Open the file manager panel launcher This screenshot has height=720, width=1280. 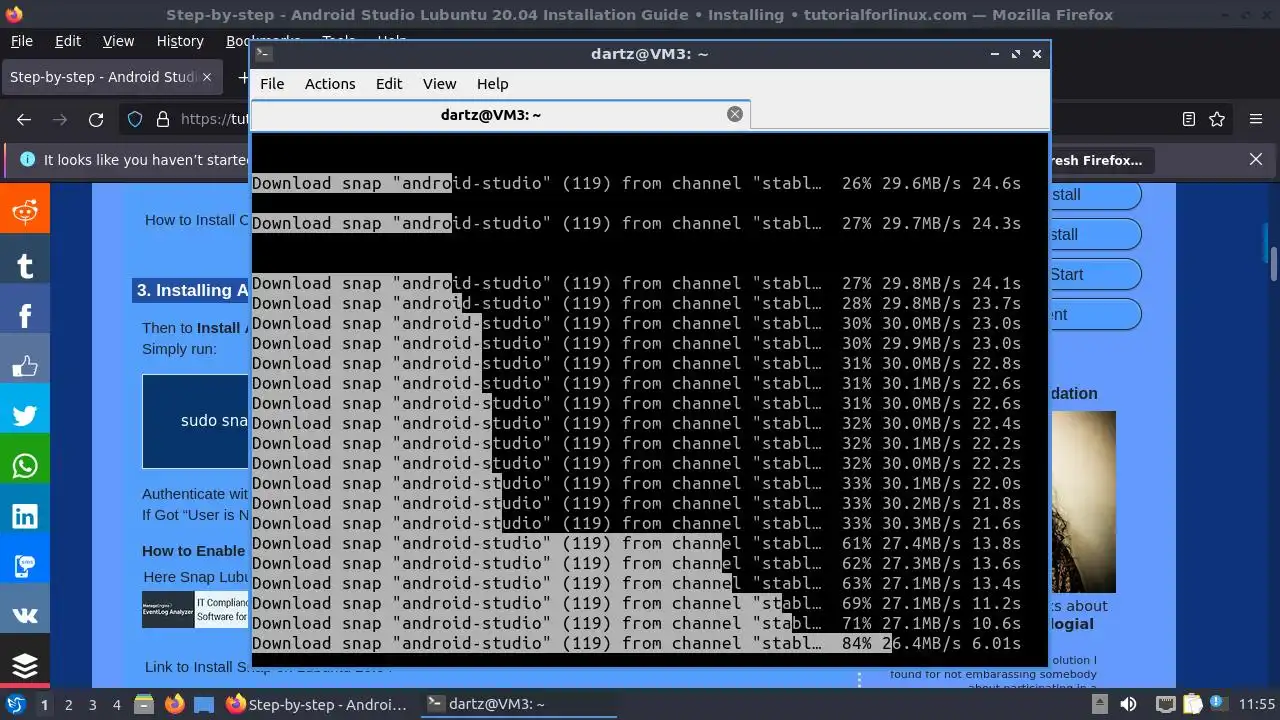click(144, 704)
